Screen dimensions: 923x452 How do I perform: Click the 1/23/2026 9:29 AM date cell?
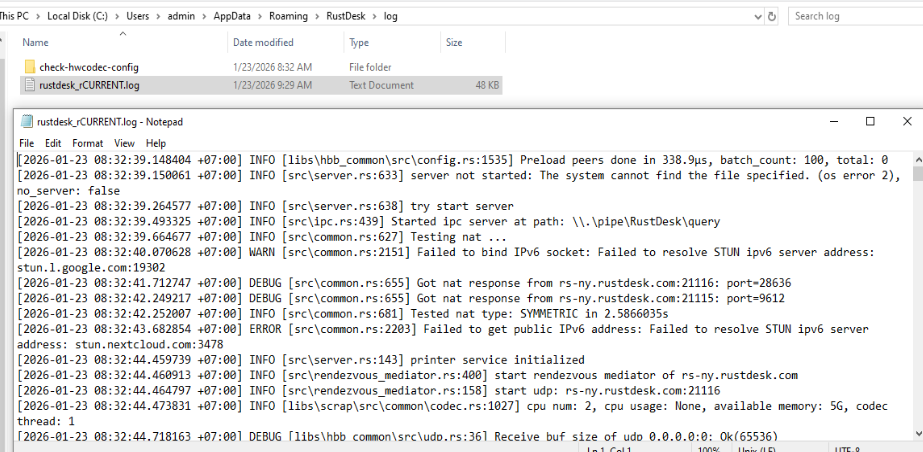tap(273, 85)
